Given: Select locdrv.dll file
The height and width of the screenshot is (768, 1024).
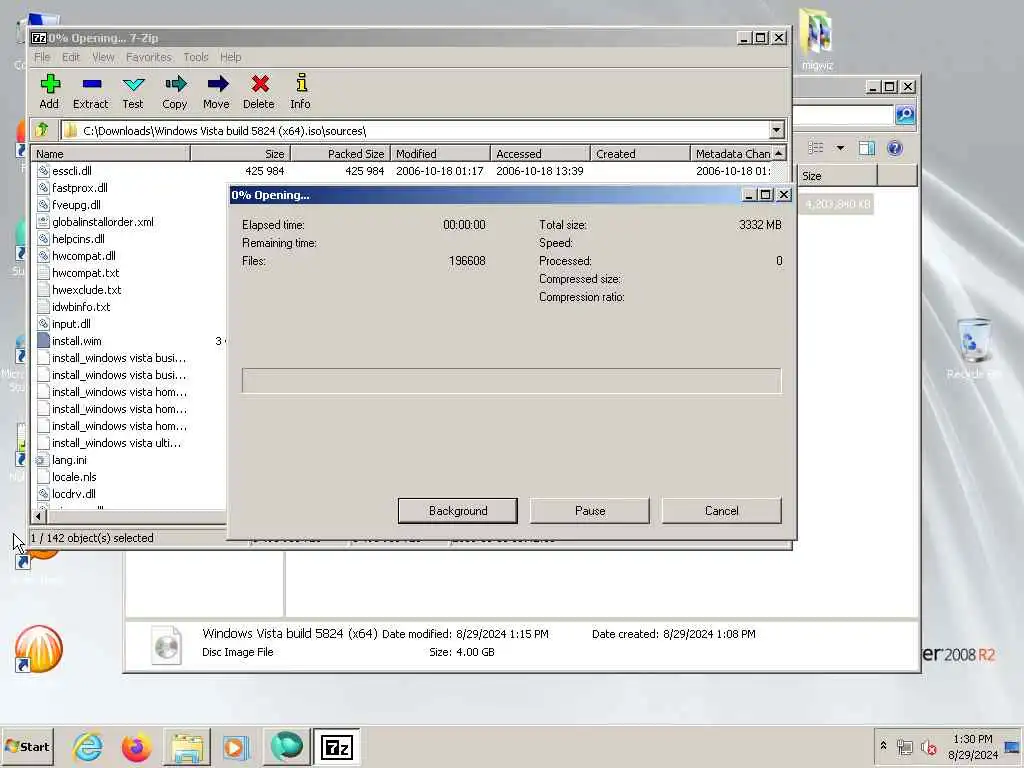Looking at the screenshot, I should tap(74, 494).
